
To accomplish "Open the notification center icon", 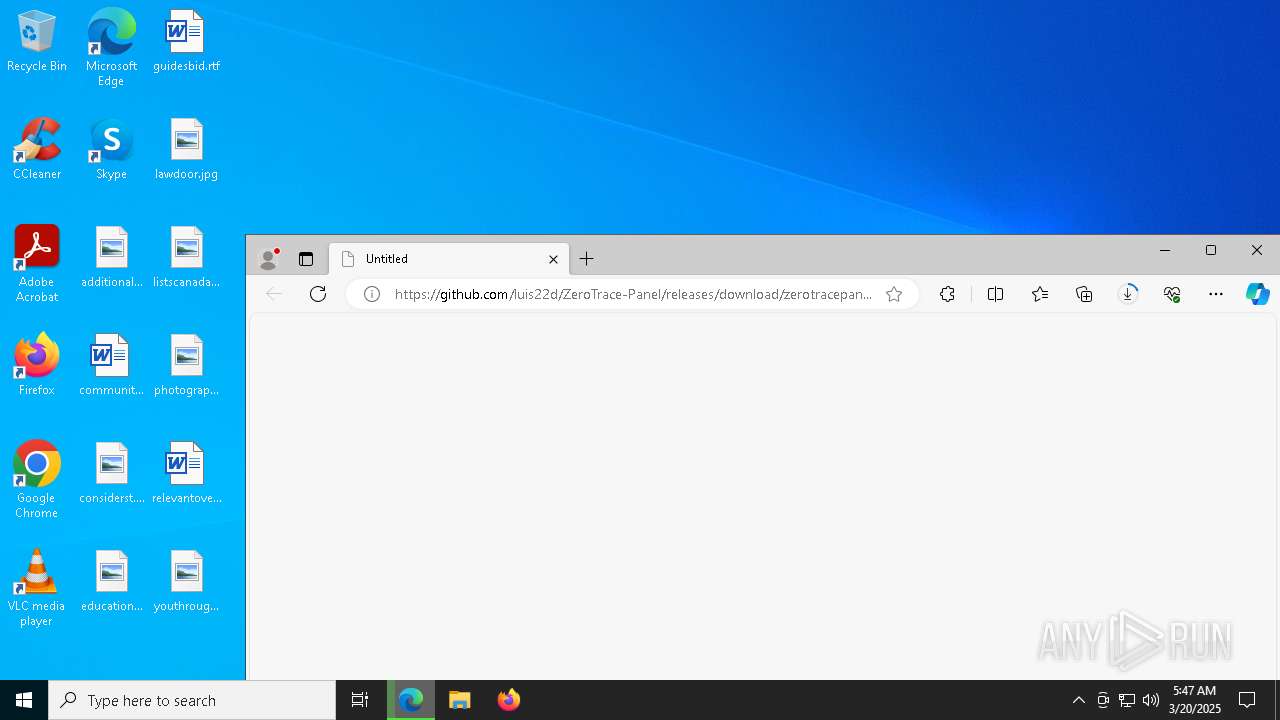I will click(x=1247, y=700).
